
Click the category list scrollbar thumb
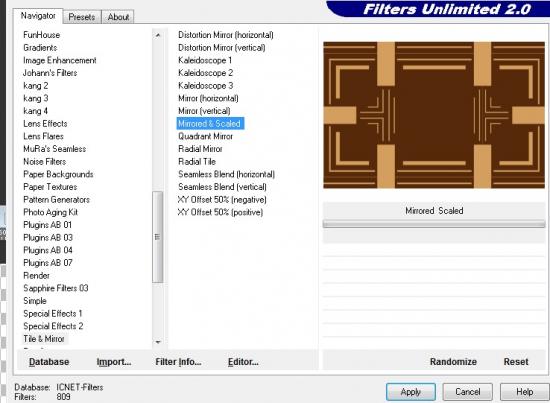[157, 237]
